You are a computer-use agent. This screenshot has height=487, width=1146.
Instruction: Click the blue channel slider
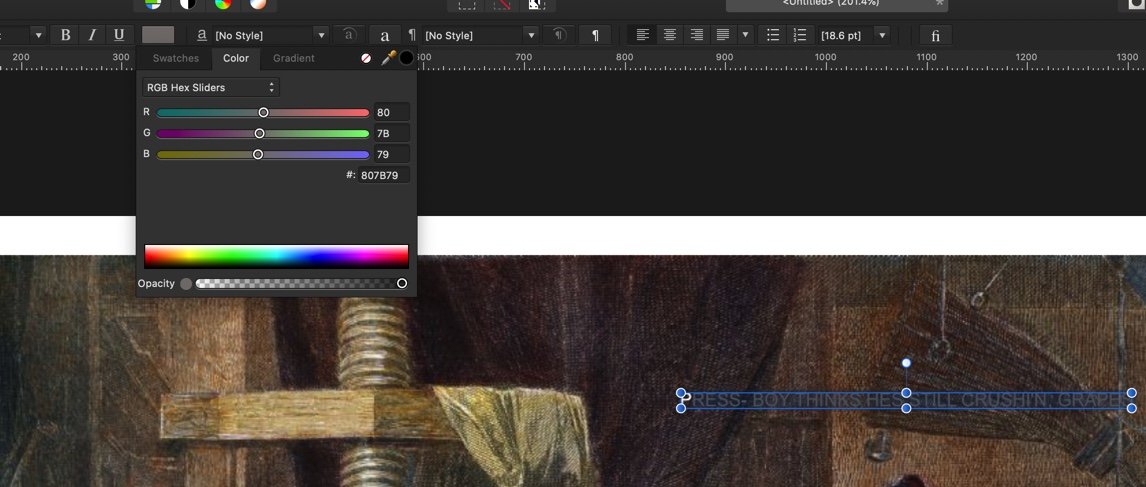pos(263,154)
